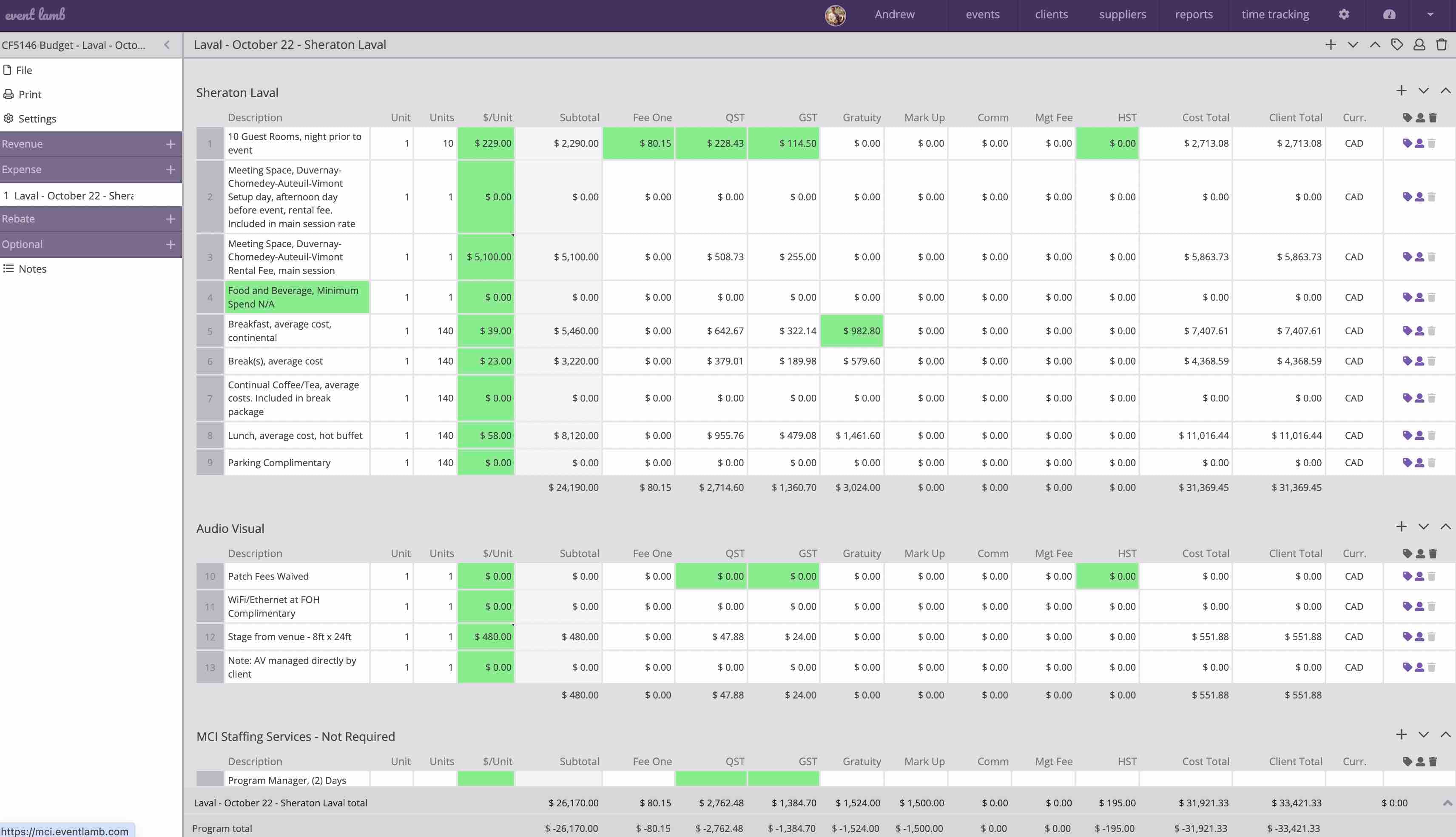Click the $480.00 stage unit price cell
This screenshot has width=1456, height=837.
486,636
